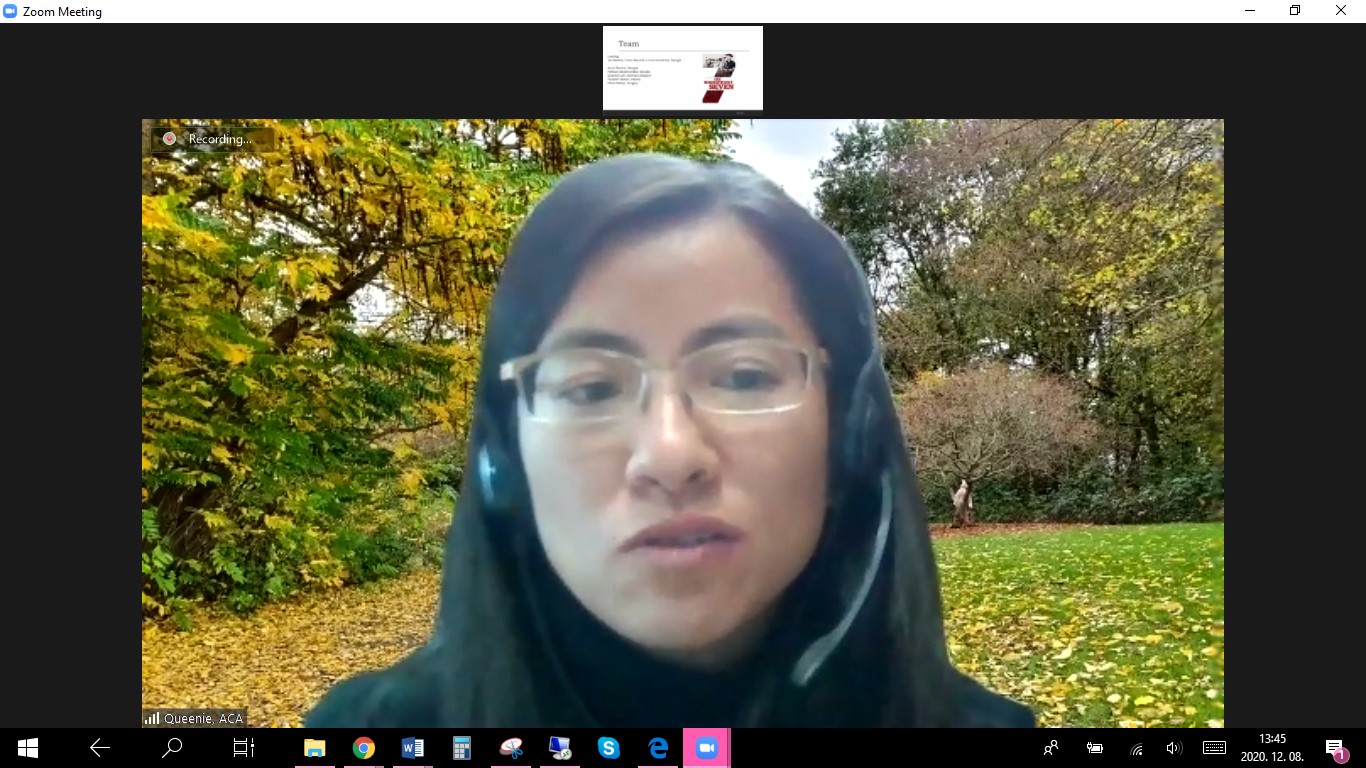Open the People icon in system tray
This screenshot has height=768, width=1366.
tap(1051, 748)
